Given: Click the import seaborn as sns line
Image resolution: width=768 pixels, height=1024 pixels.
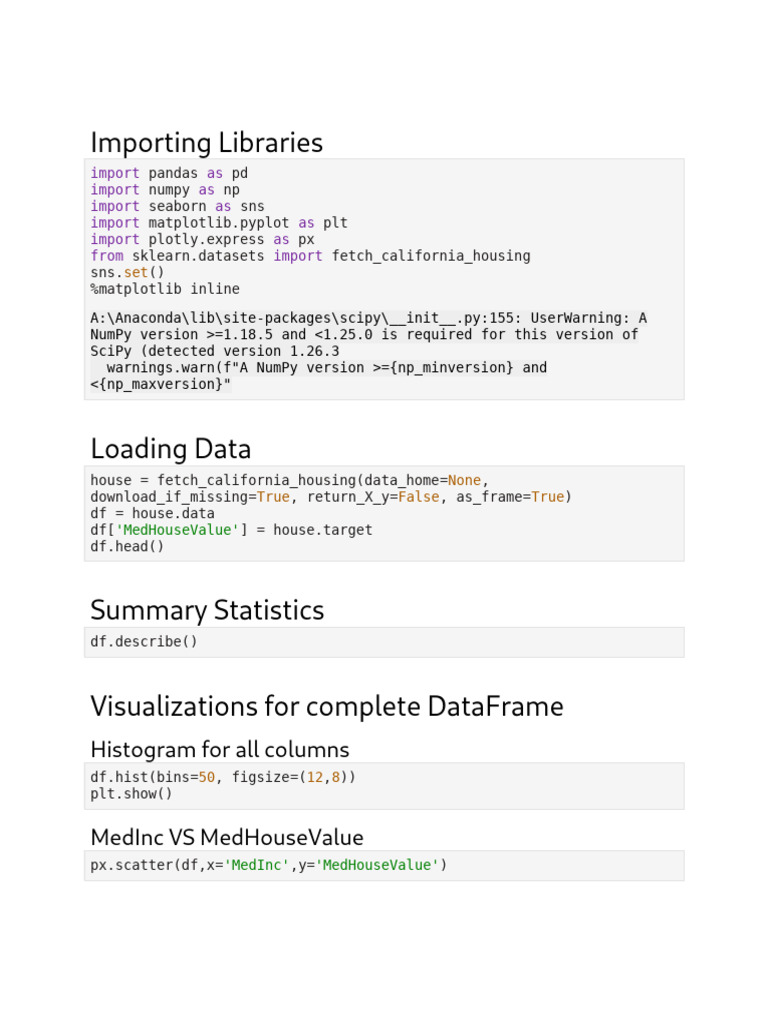Looking at the screenshot, I should click(x=177, y=206).
